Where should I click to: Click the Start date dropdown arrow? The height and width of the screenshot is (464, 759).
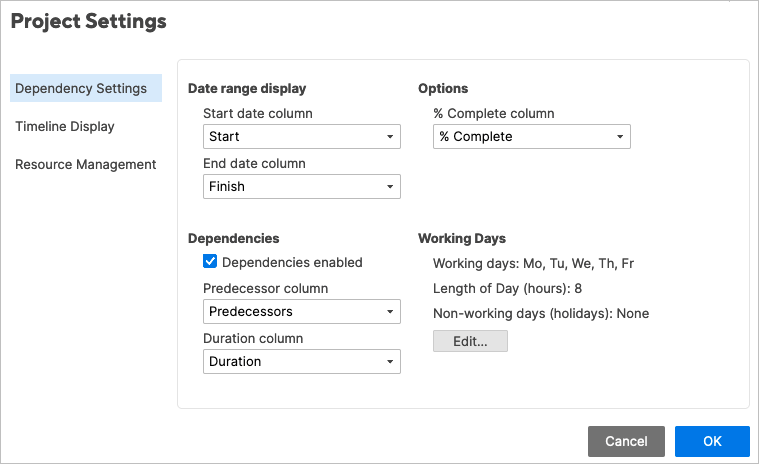[x=389, y=137]
